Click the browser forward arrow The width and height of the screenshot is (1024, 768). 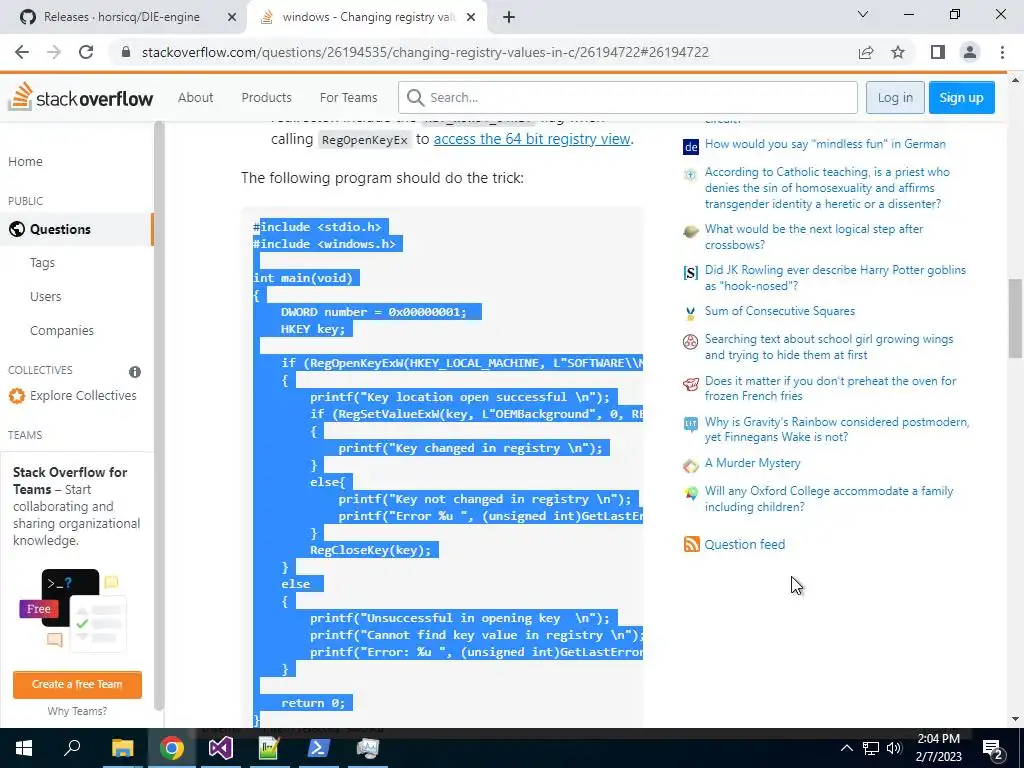tap(54, 52)
